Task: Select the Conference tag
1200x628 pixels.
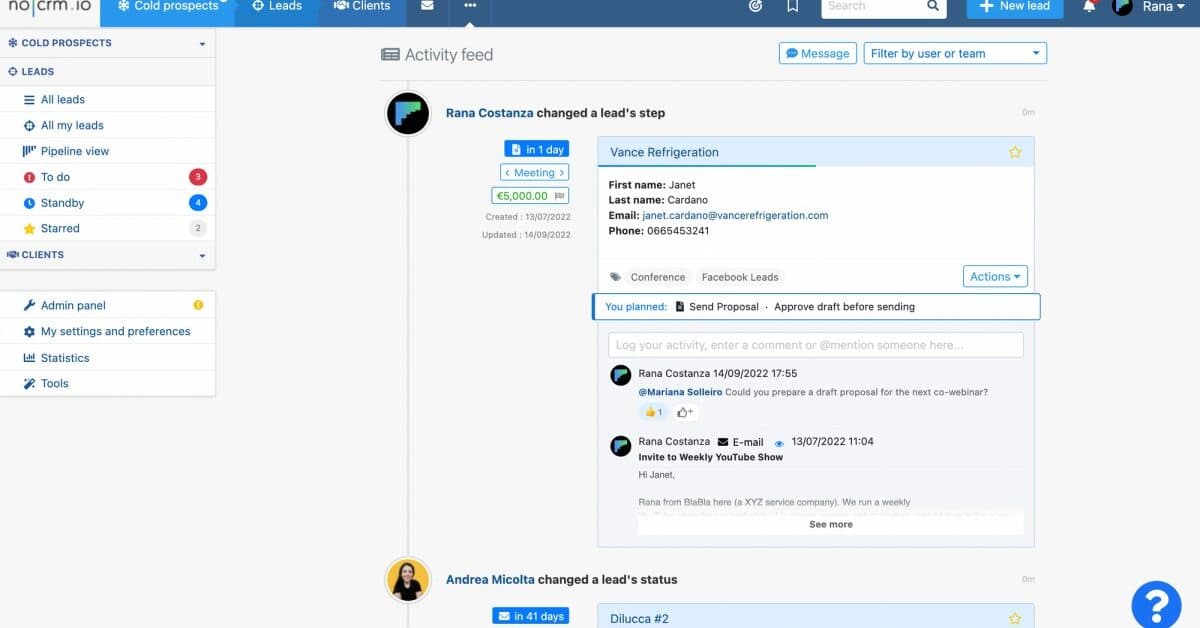Action: click(x=658, y=277)
